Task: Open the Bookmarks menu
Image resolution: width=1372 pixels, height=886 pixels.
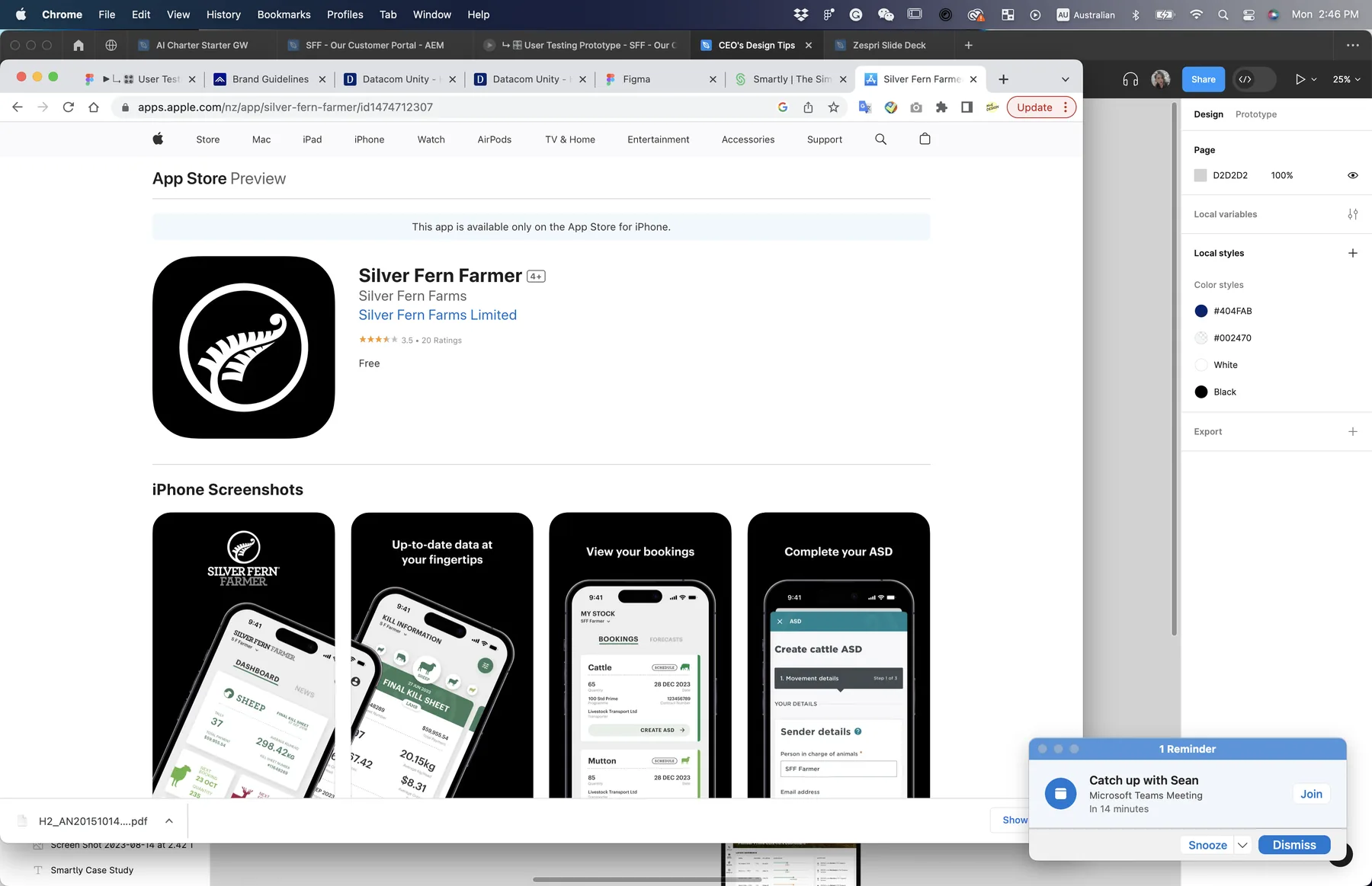Action: click(x=284, y=14)
